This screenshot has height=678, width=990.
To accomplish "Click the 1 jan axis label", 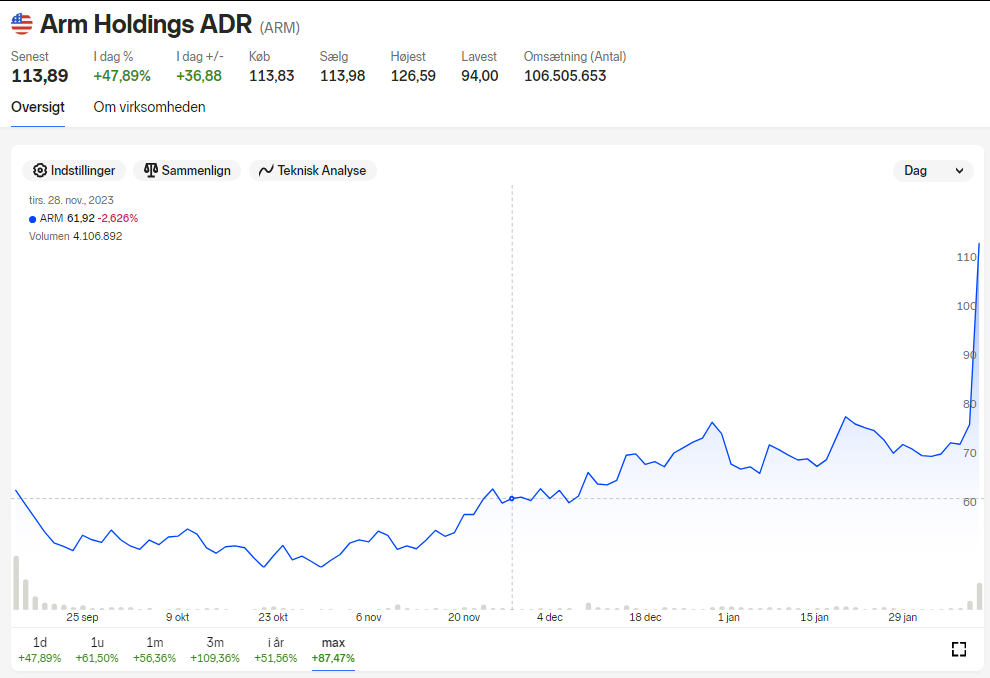I will coord(729,617).
